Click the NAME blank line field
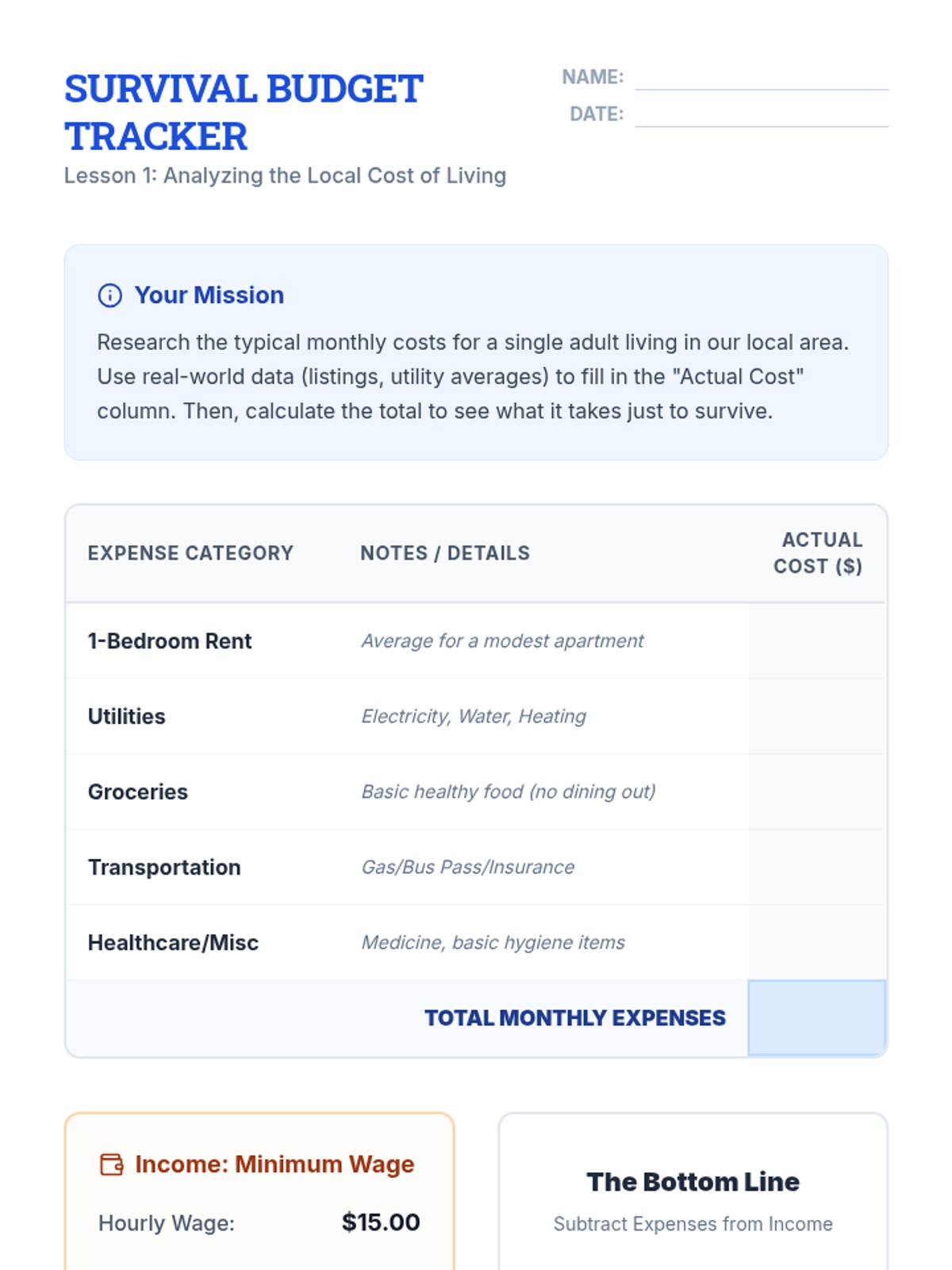The image size is (952, 1270). pyautogui.click(x=761, y=78)
